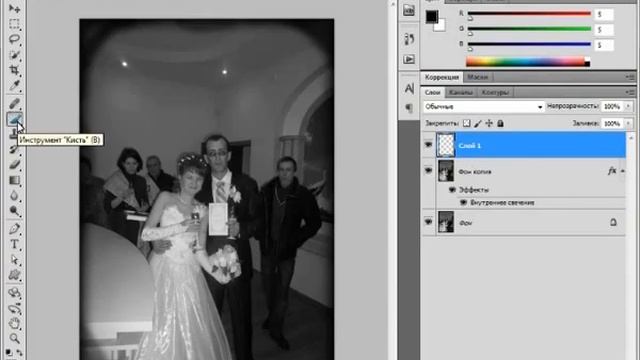
Task: Open the Обычные blend mode dropdown
Action: (x=484, y=107)
